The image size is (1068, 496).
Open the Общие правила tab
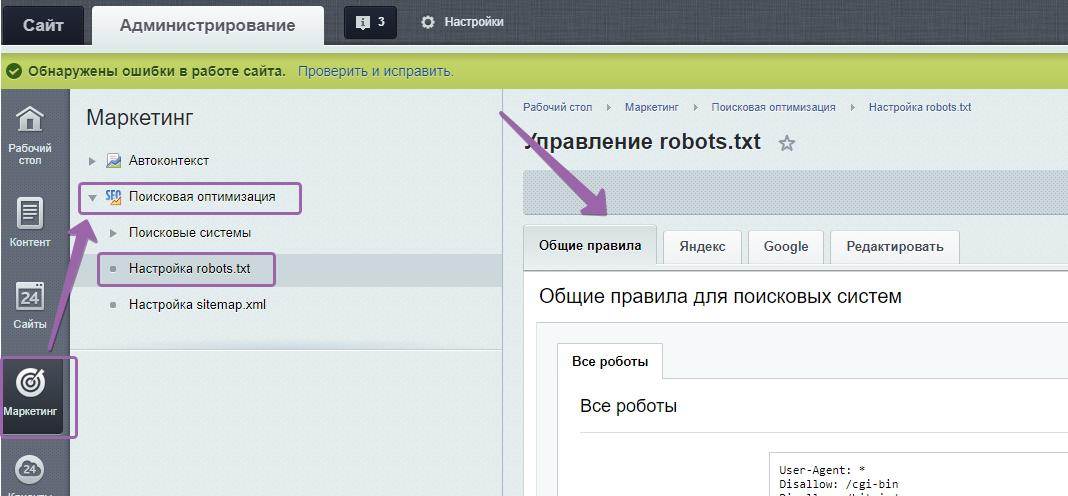pos(590,245)
